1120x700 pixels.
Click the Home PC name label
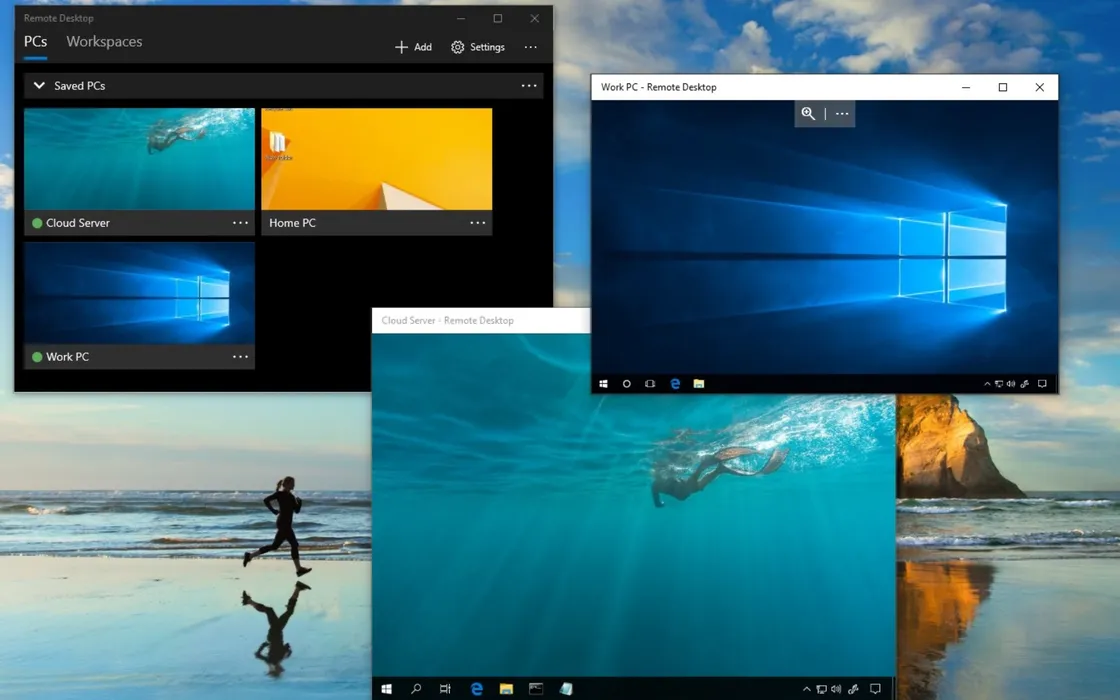coord(292,223)
